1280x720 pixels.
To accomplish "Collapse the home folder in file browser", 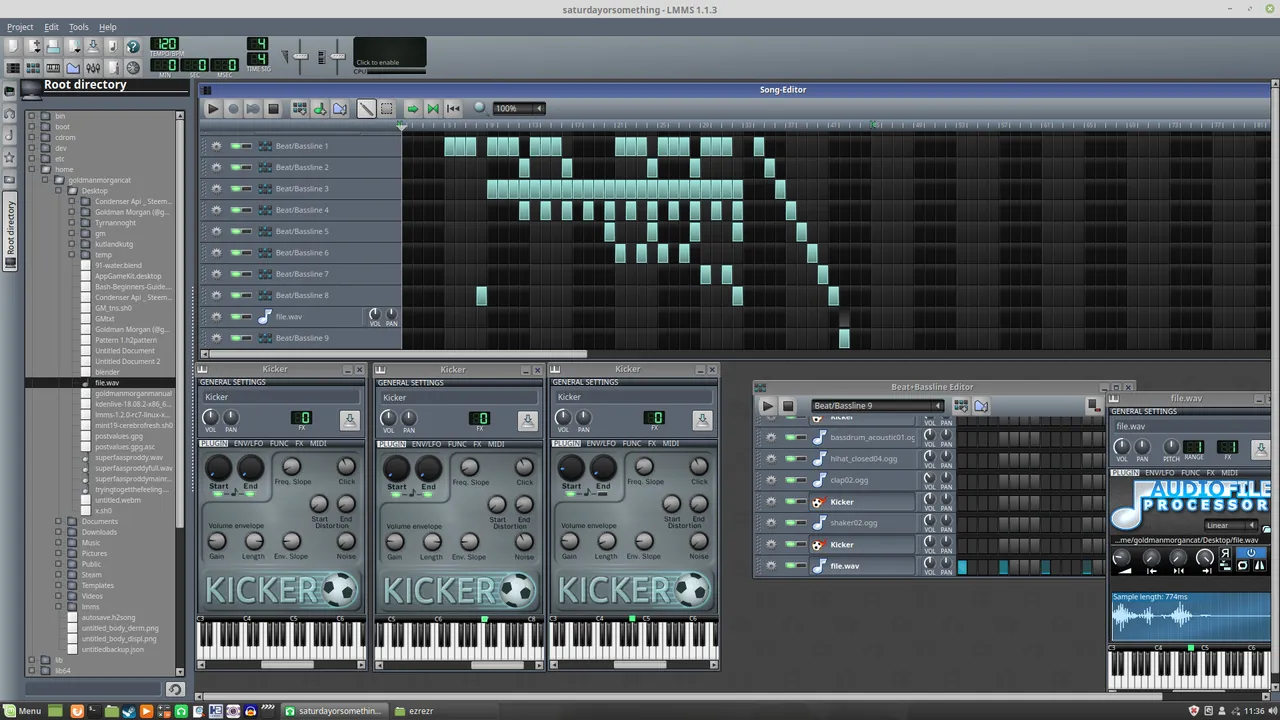I will pyautogui.click(x=32, y=169).
